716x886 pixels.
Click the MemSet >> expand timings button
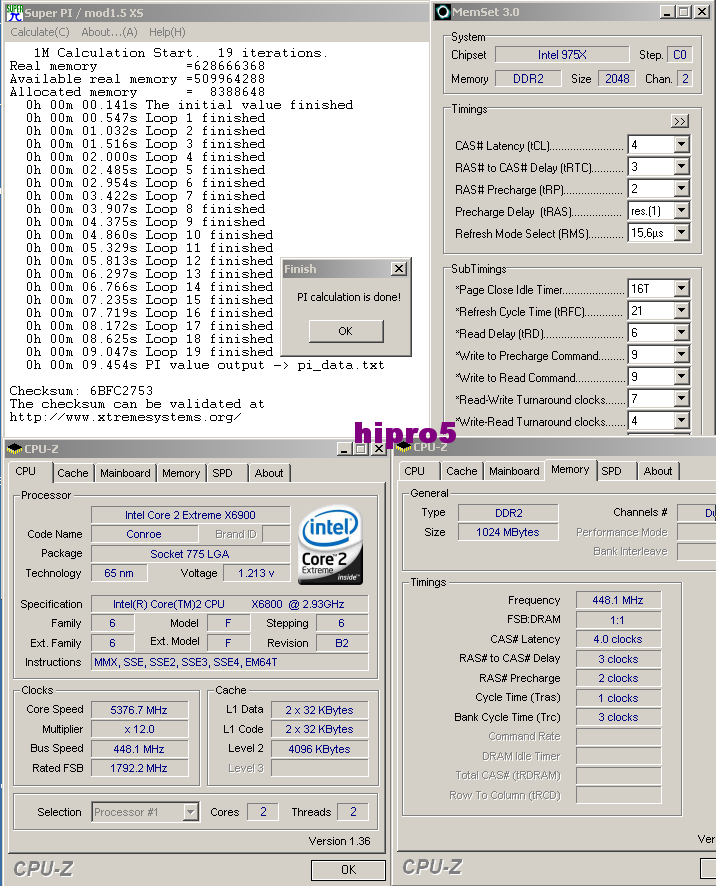tap(680, 121)
